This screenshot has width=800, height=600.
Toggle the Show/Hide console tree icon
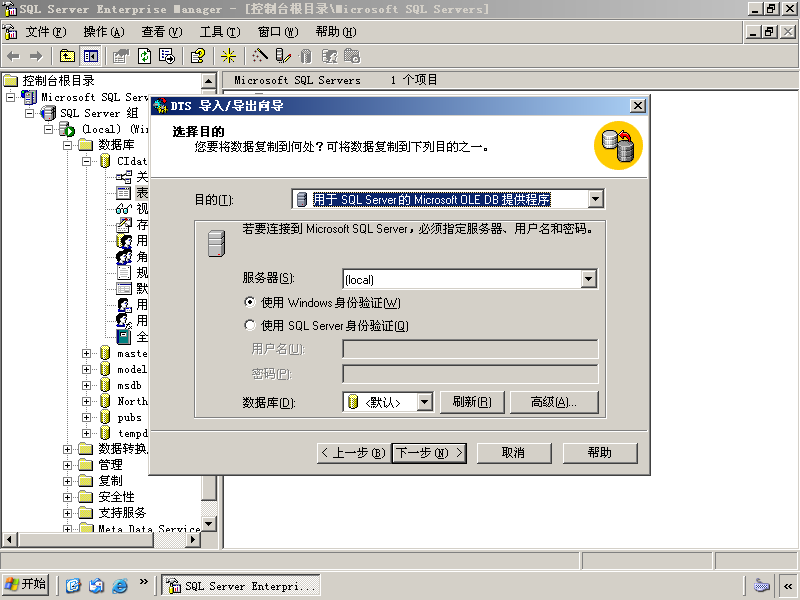(x=91, y=56)
